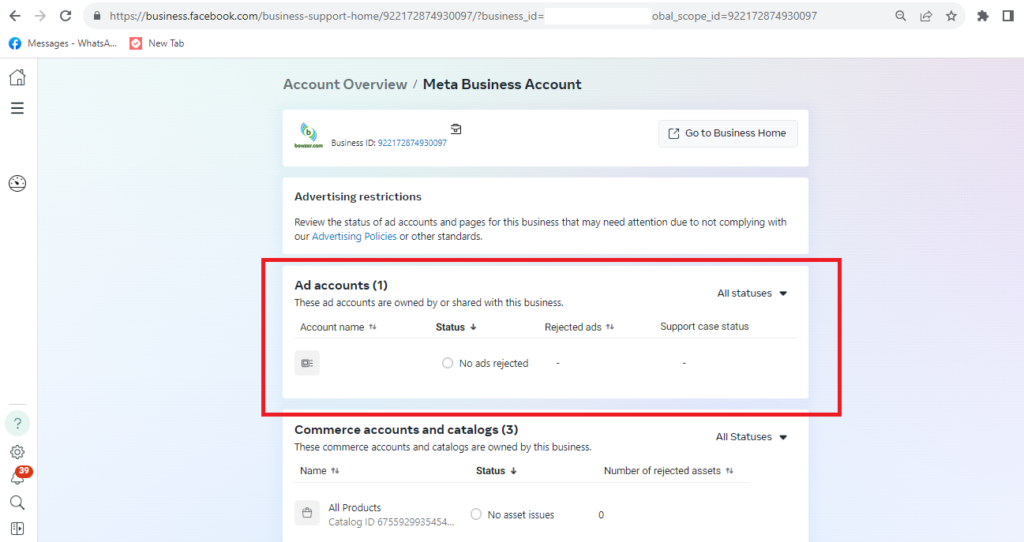The height and width of the screenshot is (542, 1024).
Task: Open the Messages - WhatsApp bookmark
Action: pos(63,43)
